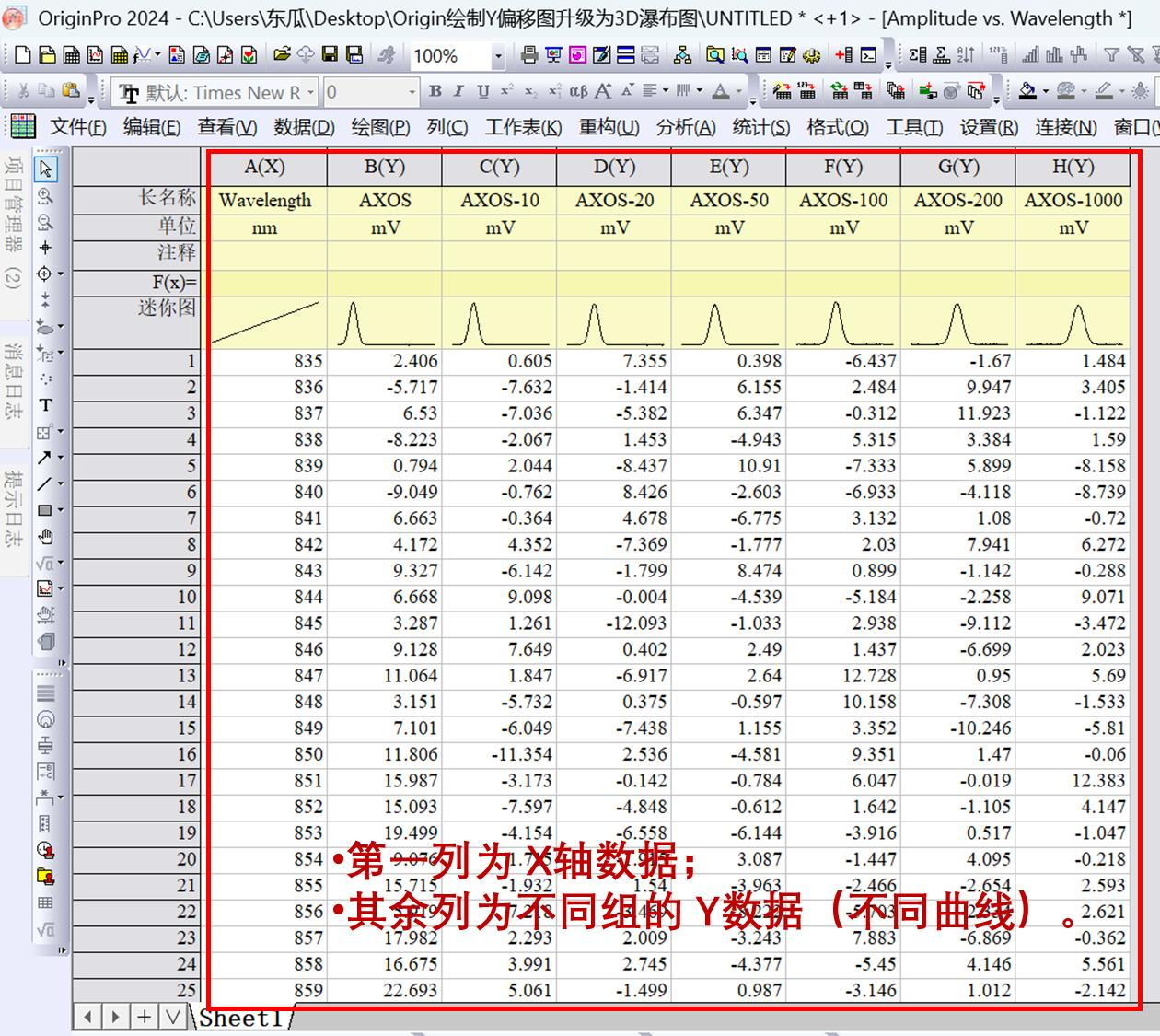Click the Add New Columns icon

(x=843, y=56)
